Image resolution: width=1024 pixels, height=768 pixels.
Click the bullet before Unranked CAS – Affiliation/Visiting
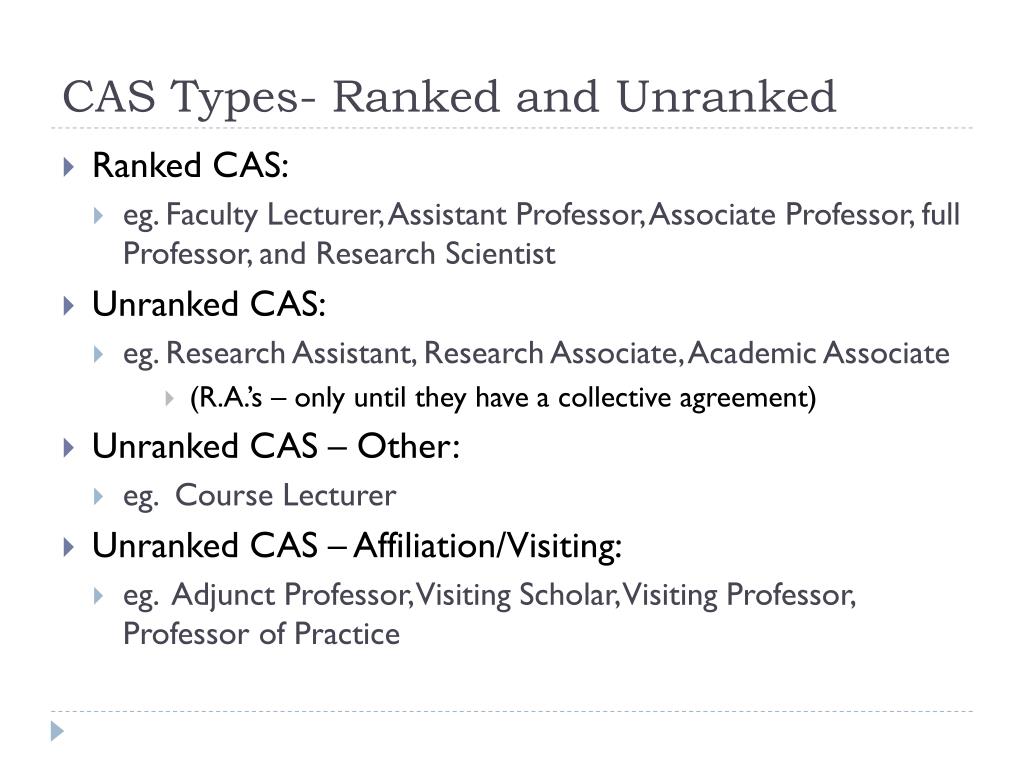(x=69, y=547)
